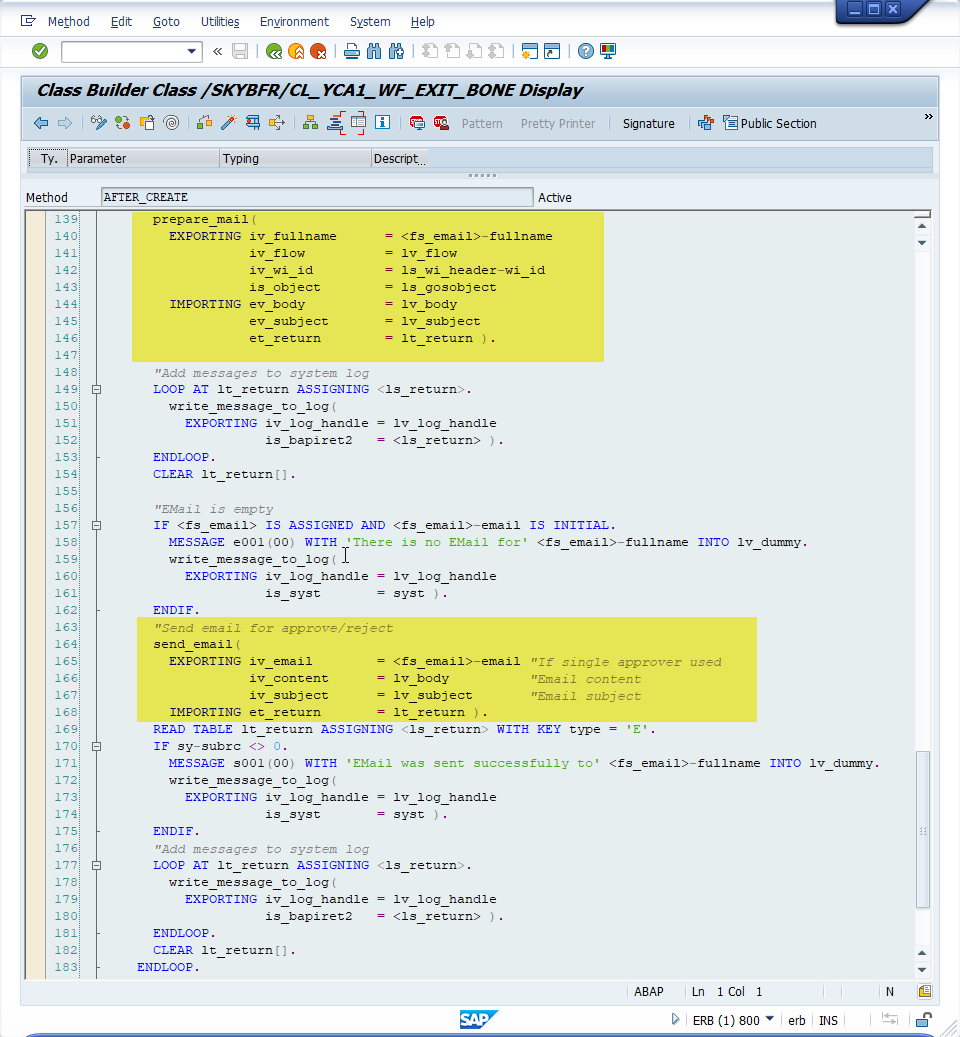Collapse the LOOP block at line 149

[97, 390]
